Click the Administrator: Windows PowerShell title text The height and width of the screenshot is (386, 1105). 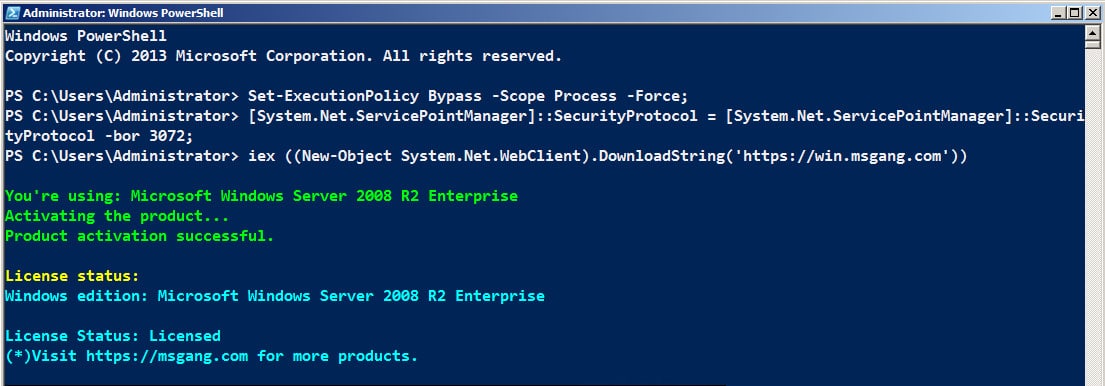coord(123,13)
